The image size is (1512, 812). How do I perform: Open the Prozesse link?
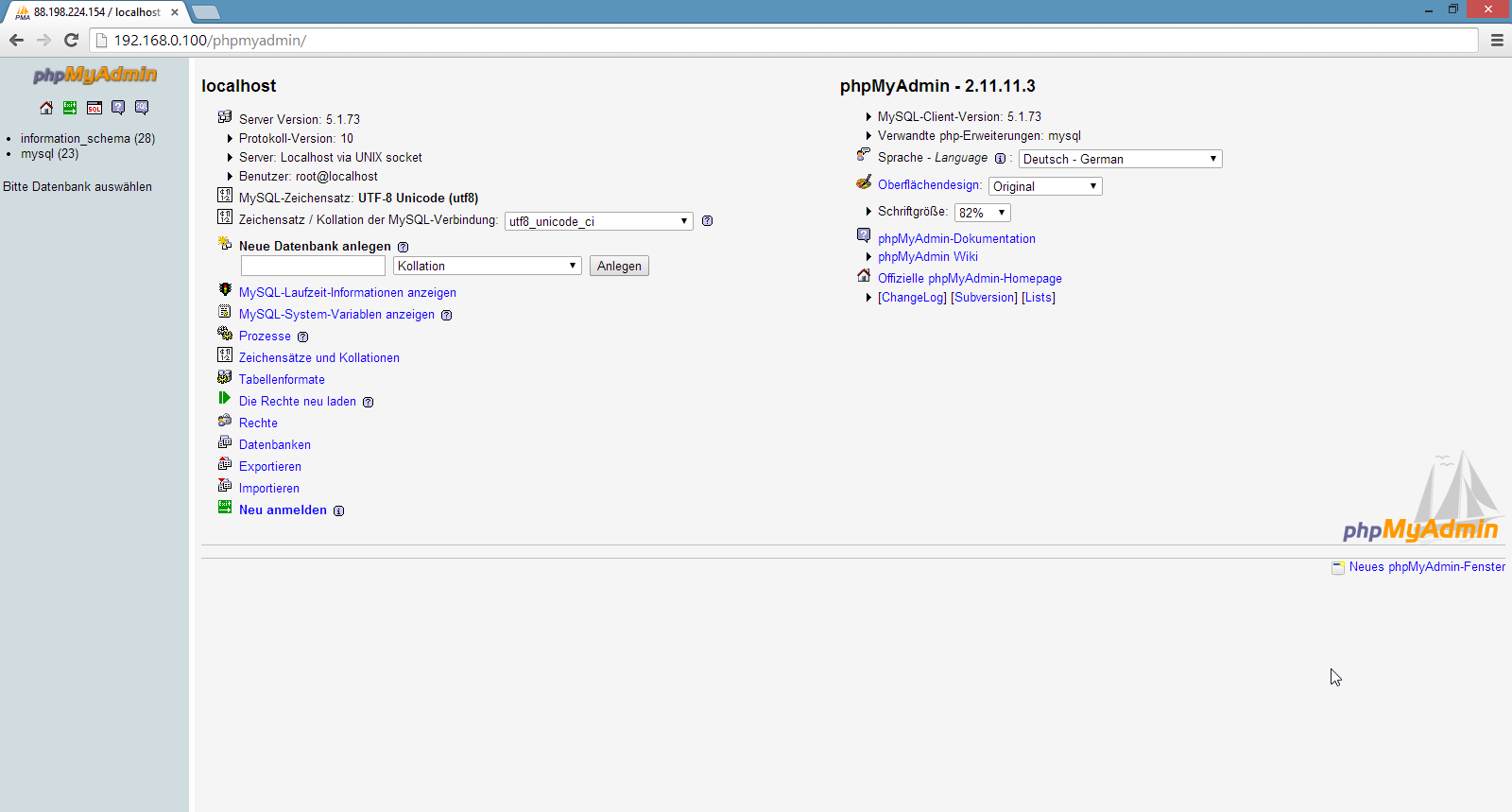(x=265, y=337)
